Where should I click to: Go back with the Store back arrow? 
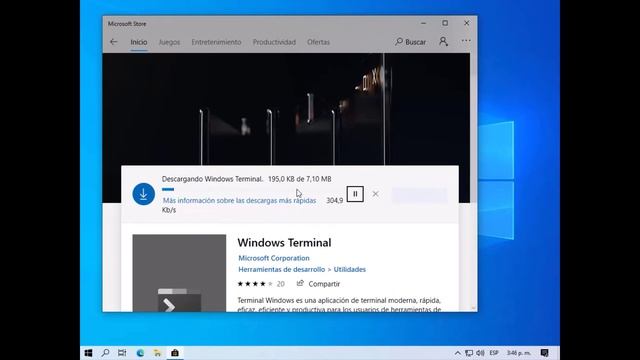(113, 42)
